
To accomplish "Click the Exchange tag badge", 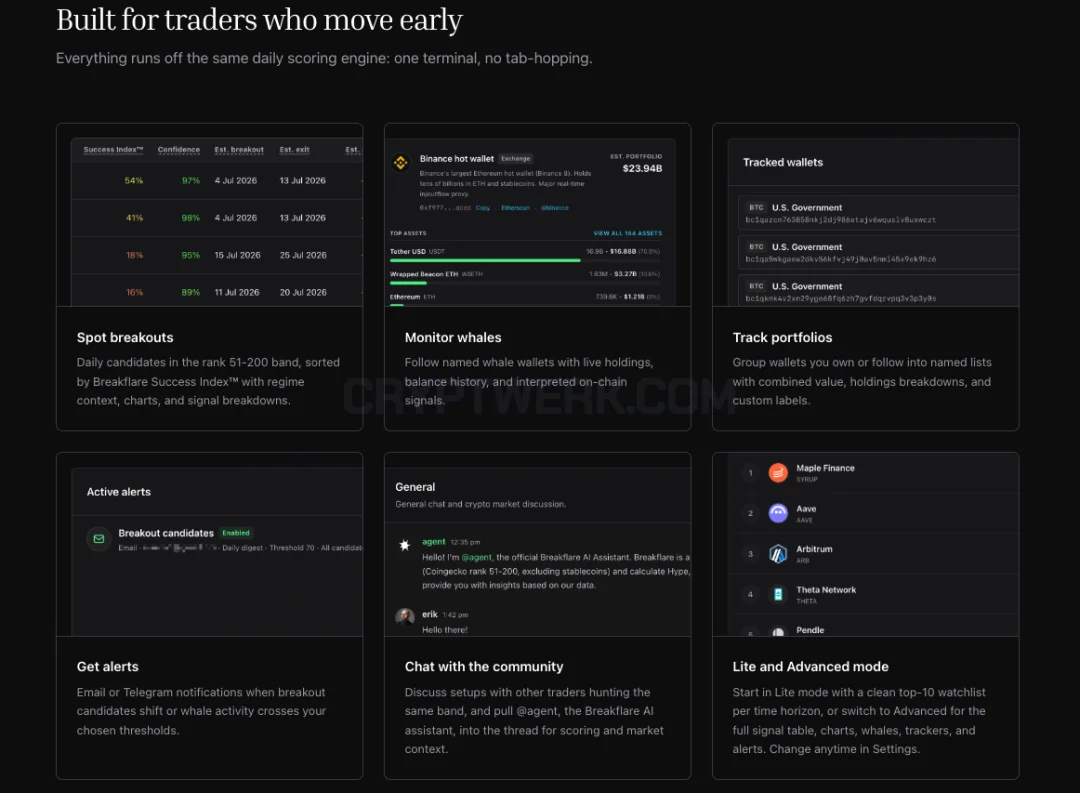I will tap(516, 158).
